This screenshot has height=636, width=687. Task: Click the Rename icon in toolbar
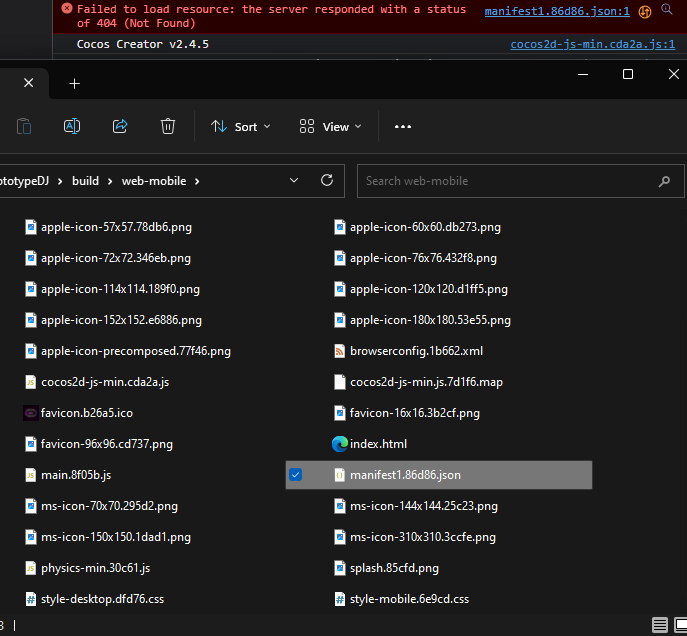72,126
